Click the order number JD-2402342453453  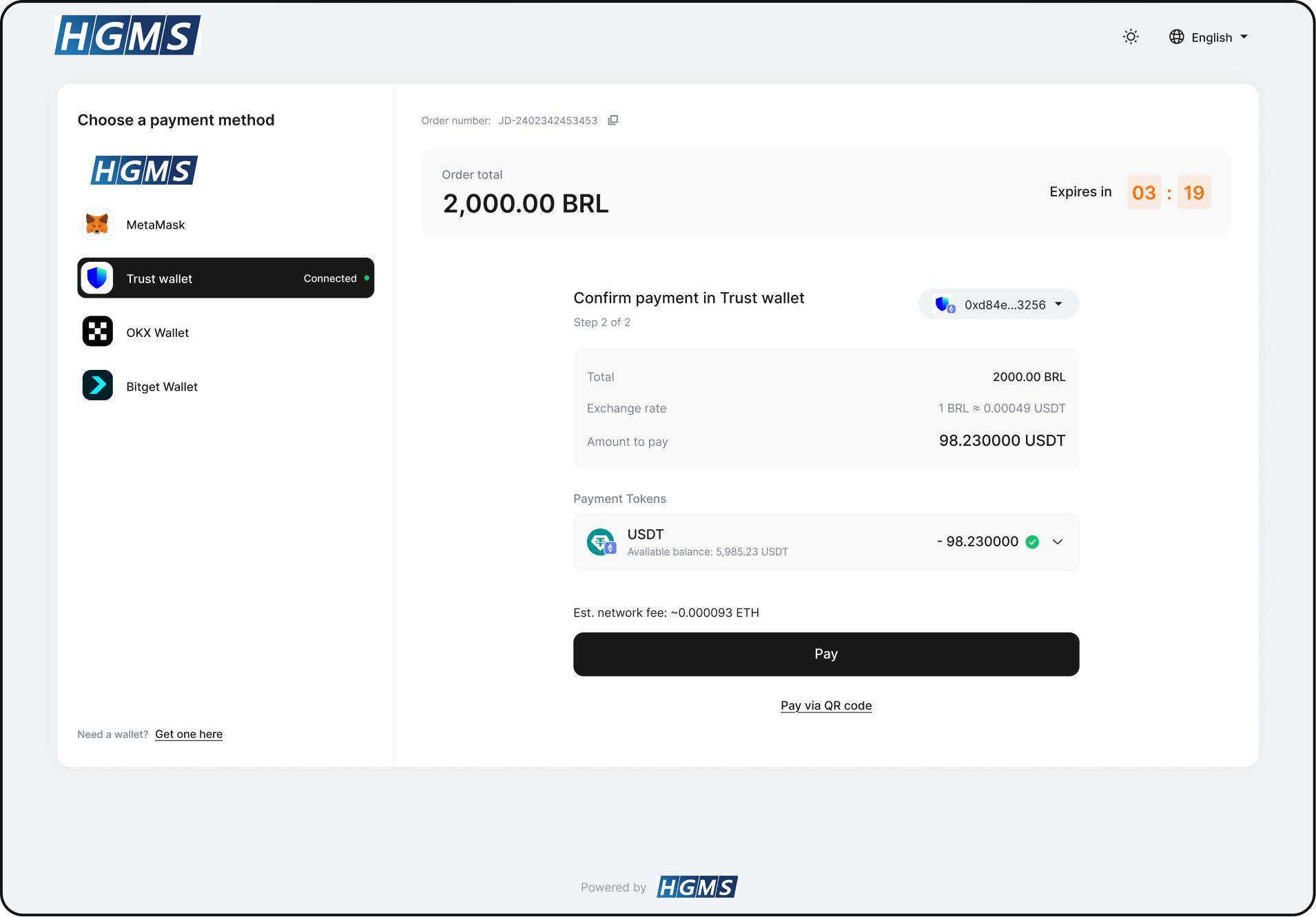tap(548, 121)
